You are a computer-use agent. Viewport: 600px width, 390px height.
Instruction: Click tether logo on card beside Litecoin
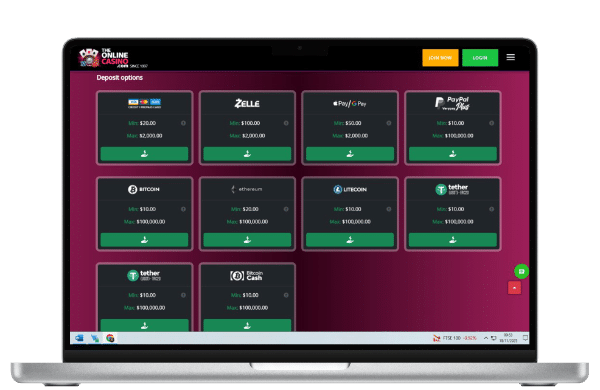(x=452, y=189)
